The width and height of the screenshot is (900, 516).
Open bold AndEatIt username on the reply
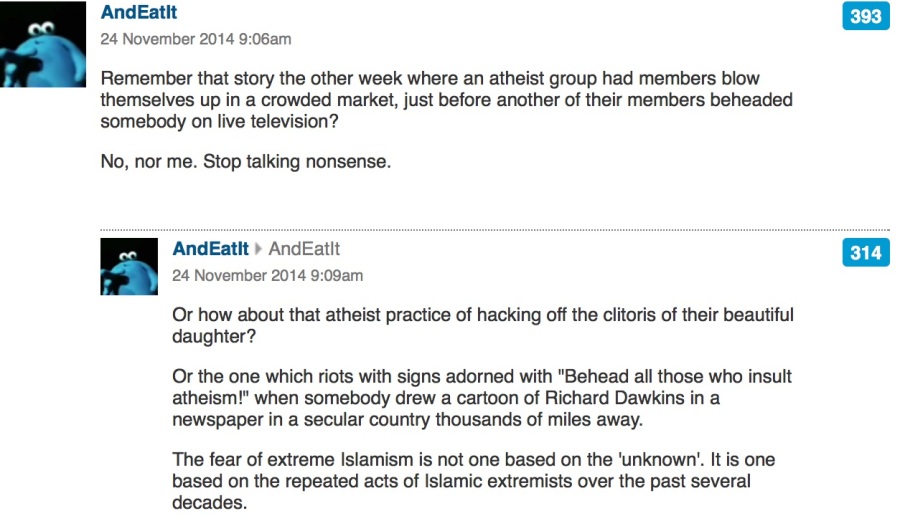pos(211,249)
